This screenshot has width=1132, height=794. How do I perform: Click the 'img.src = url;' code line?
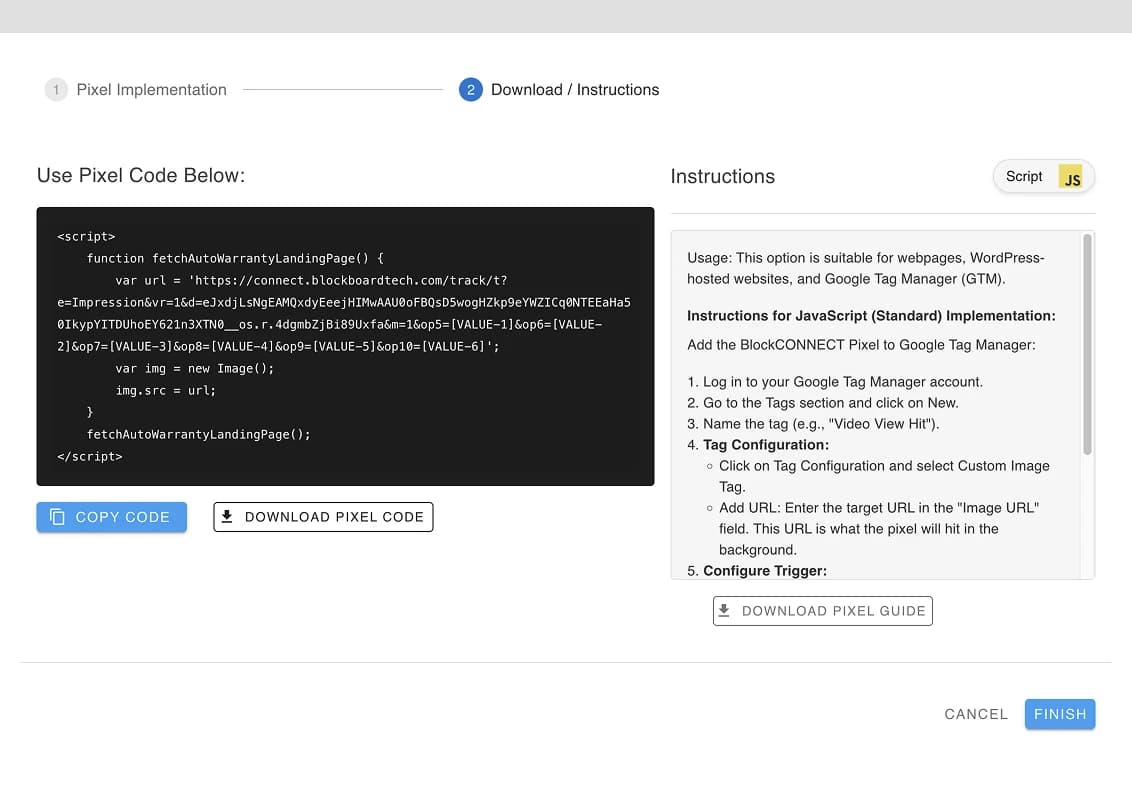(165, 391)
